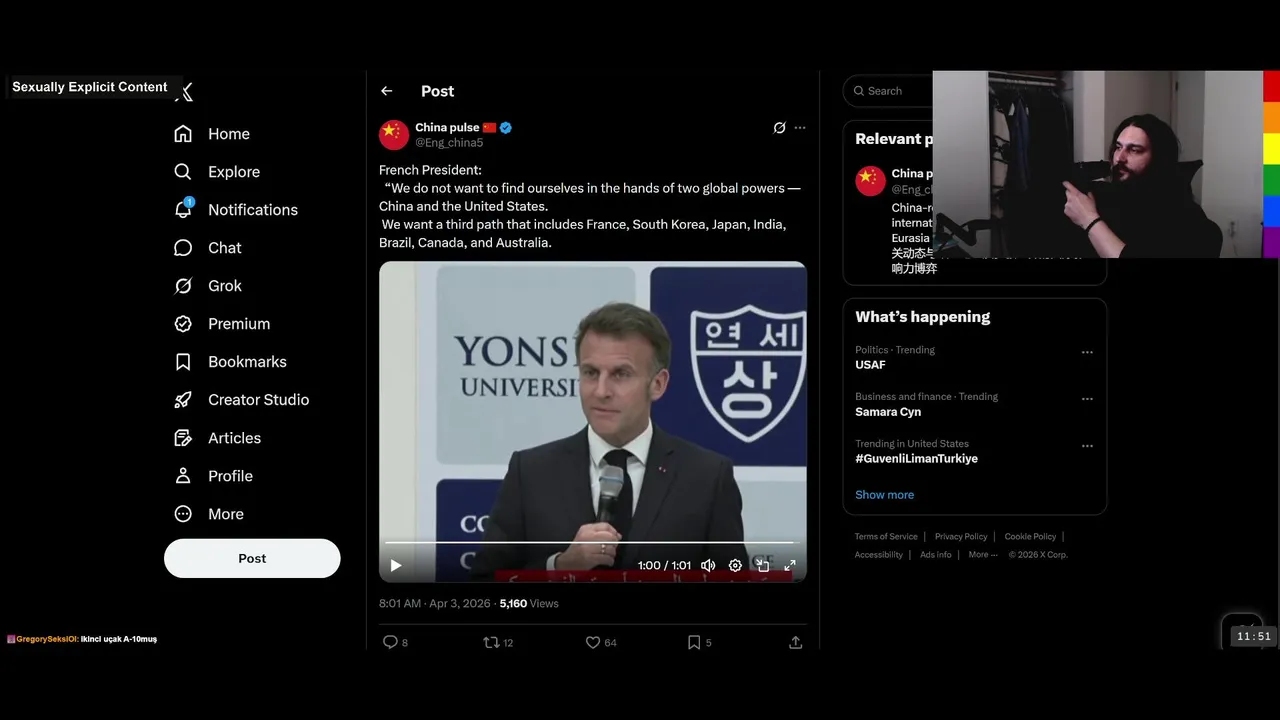Reply to the China pulse post
Viewport: 1280px width, 720px height.
[391, 642]
